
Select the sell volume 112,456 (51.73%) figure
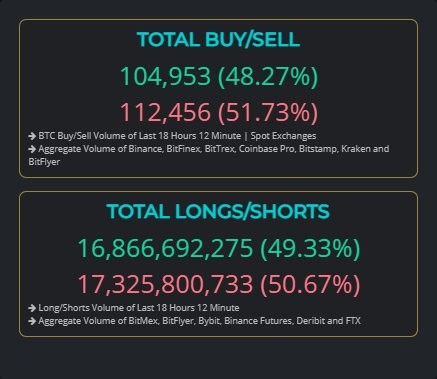click(x=219, y=112)
